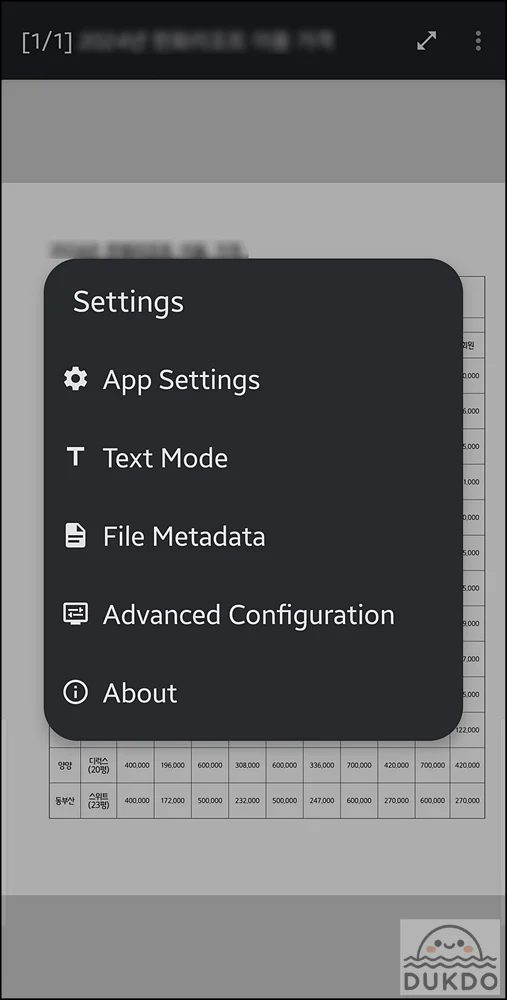Click the gear icon beside App Settings
The width and height of the screenshot is (507, 1000).
[76, 379]
